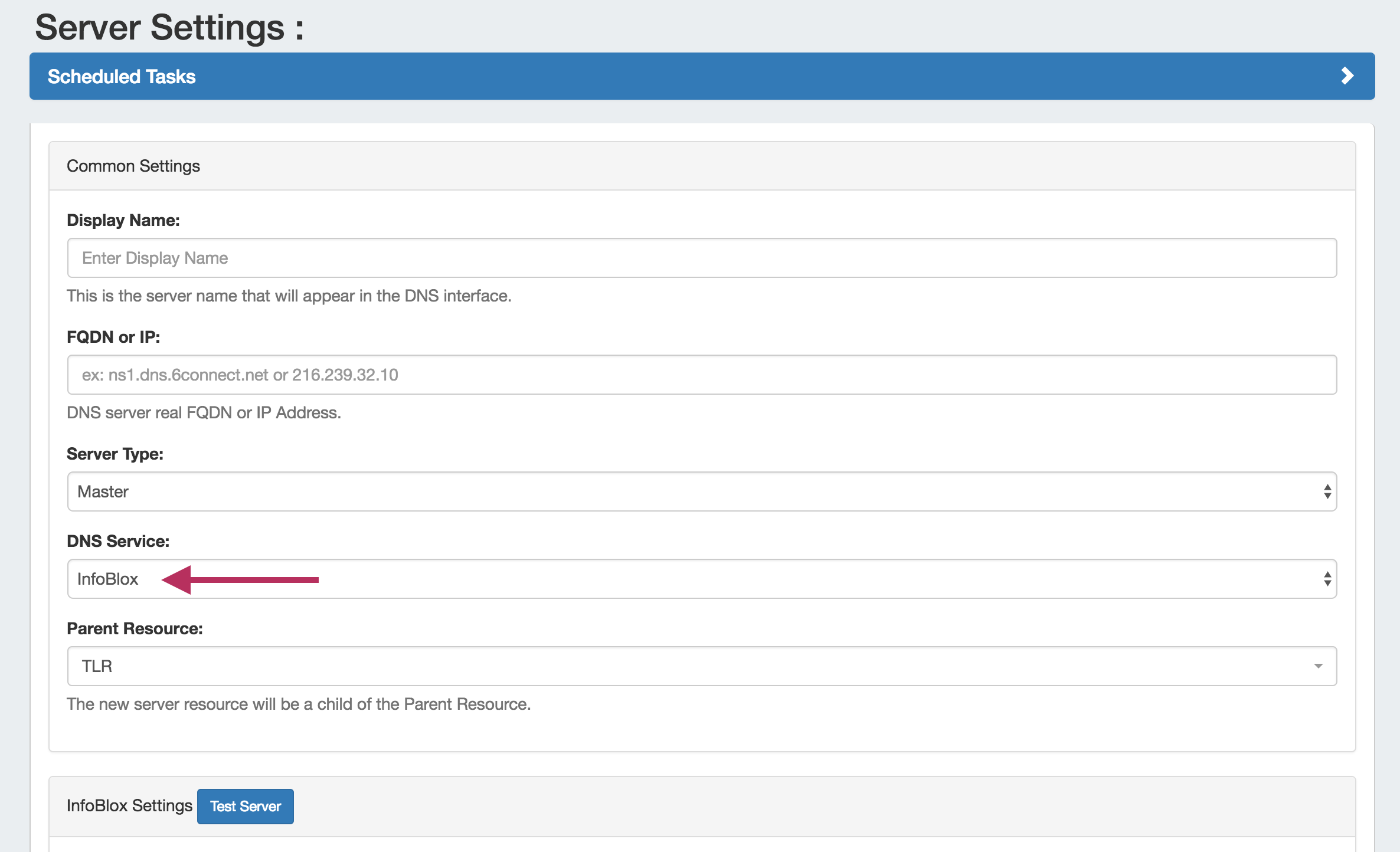This screenshot has height=852, width=1400.
Task: Click the DNS Service field label
Action: click(x=117, y=540)
